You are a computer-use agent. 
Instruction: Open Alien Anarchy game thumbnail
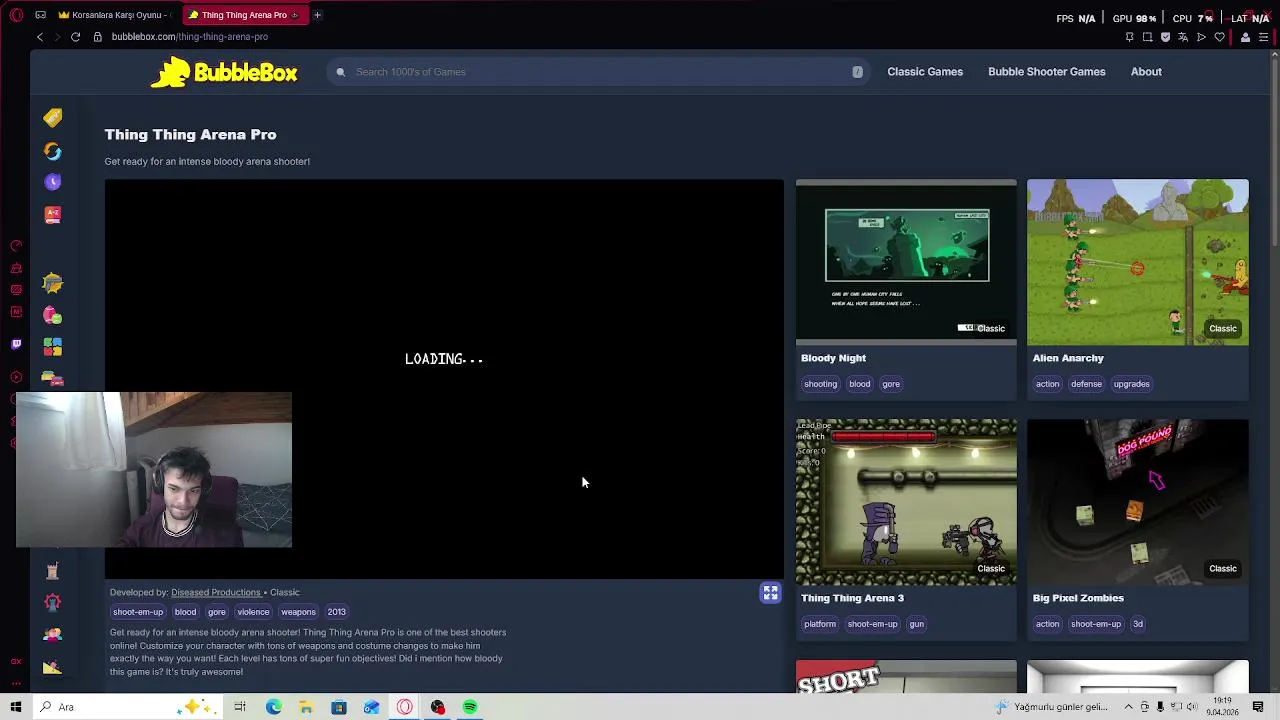1138,262
